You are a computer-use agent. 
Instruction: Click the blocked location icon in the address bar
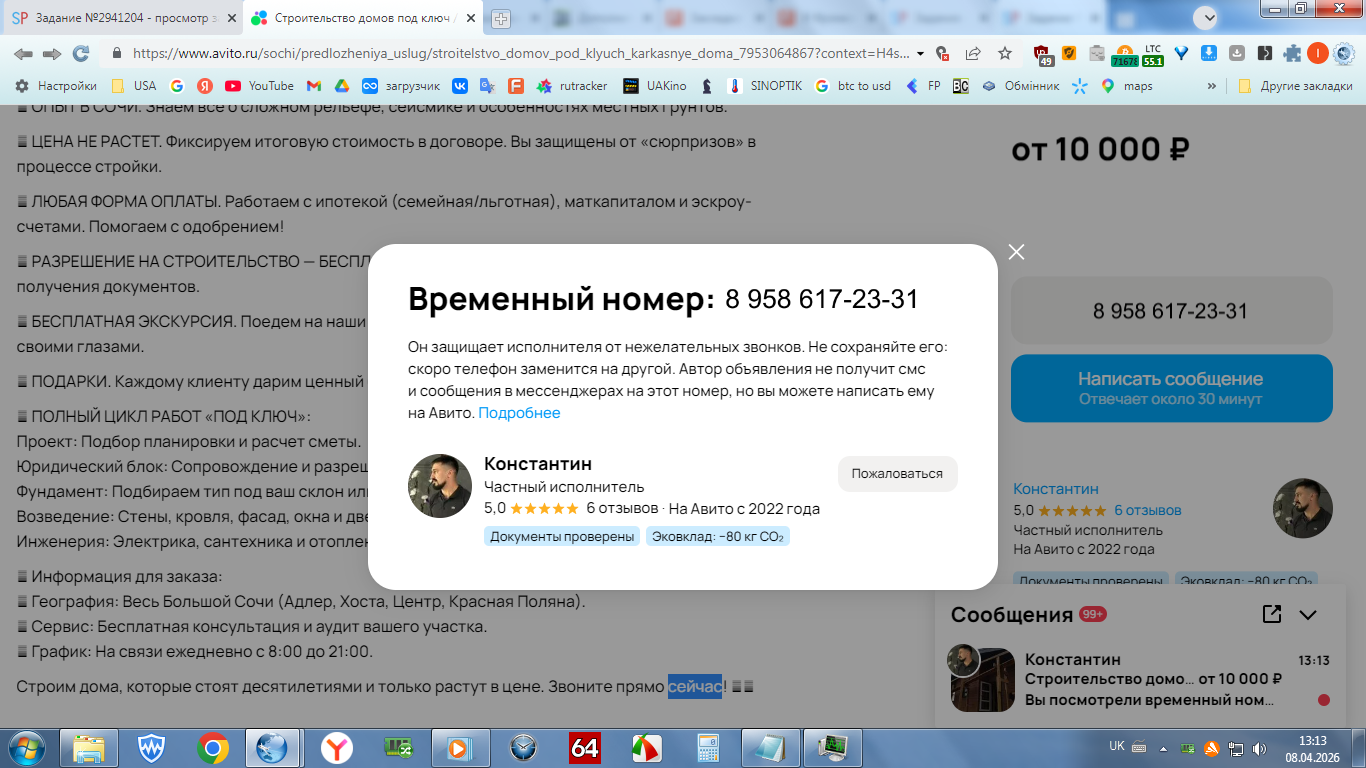point(942,54)
